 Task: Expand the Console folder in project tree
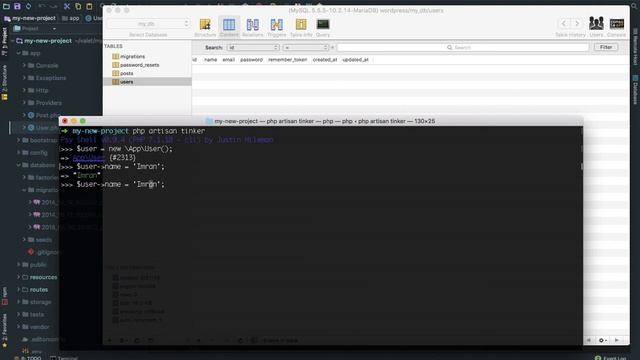coord(24,65)
